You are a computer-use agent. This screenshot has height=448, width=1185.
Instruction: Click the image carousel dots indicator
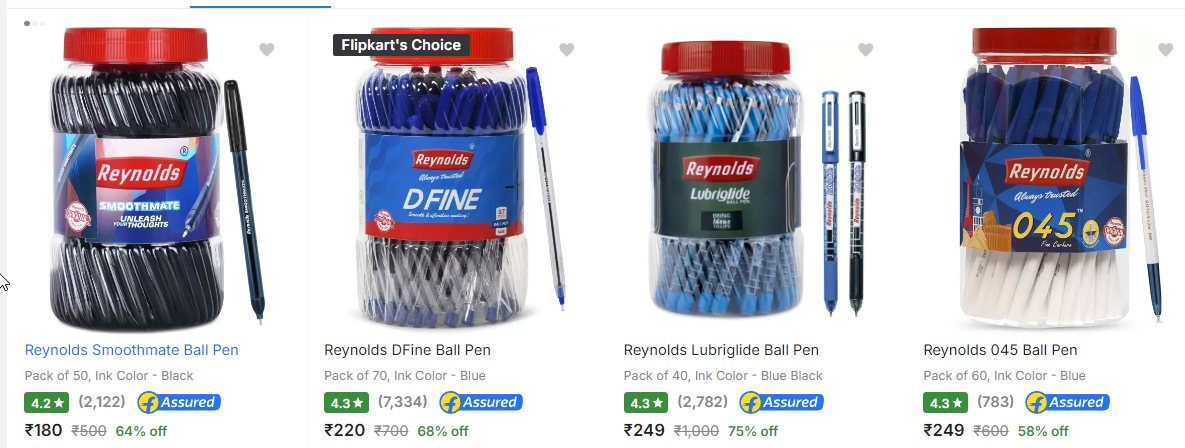35,23
